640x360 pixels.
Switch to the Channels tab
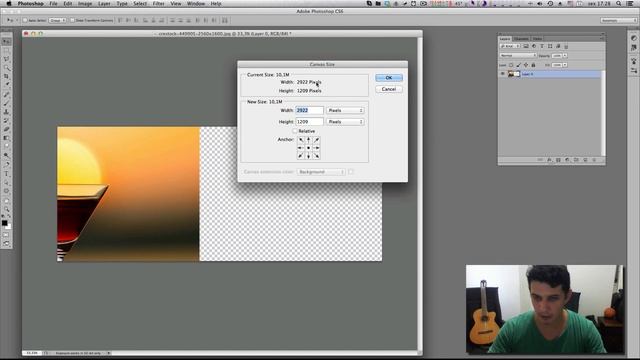521,39
